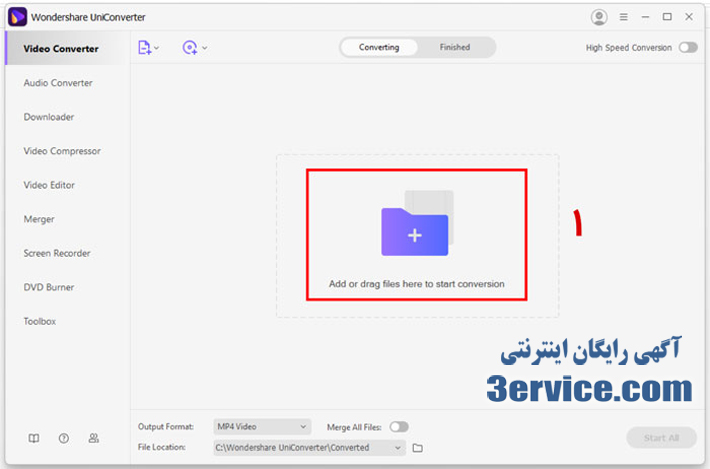Open Video Compressor section
Image resolution: width=710 pixels, height=469 pixels.
coord(62,151)
